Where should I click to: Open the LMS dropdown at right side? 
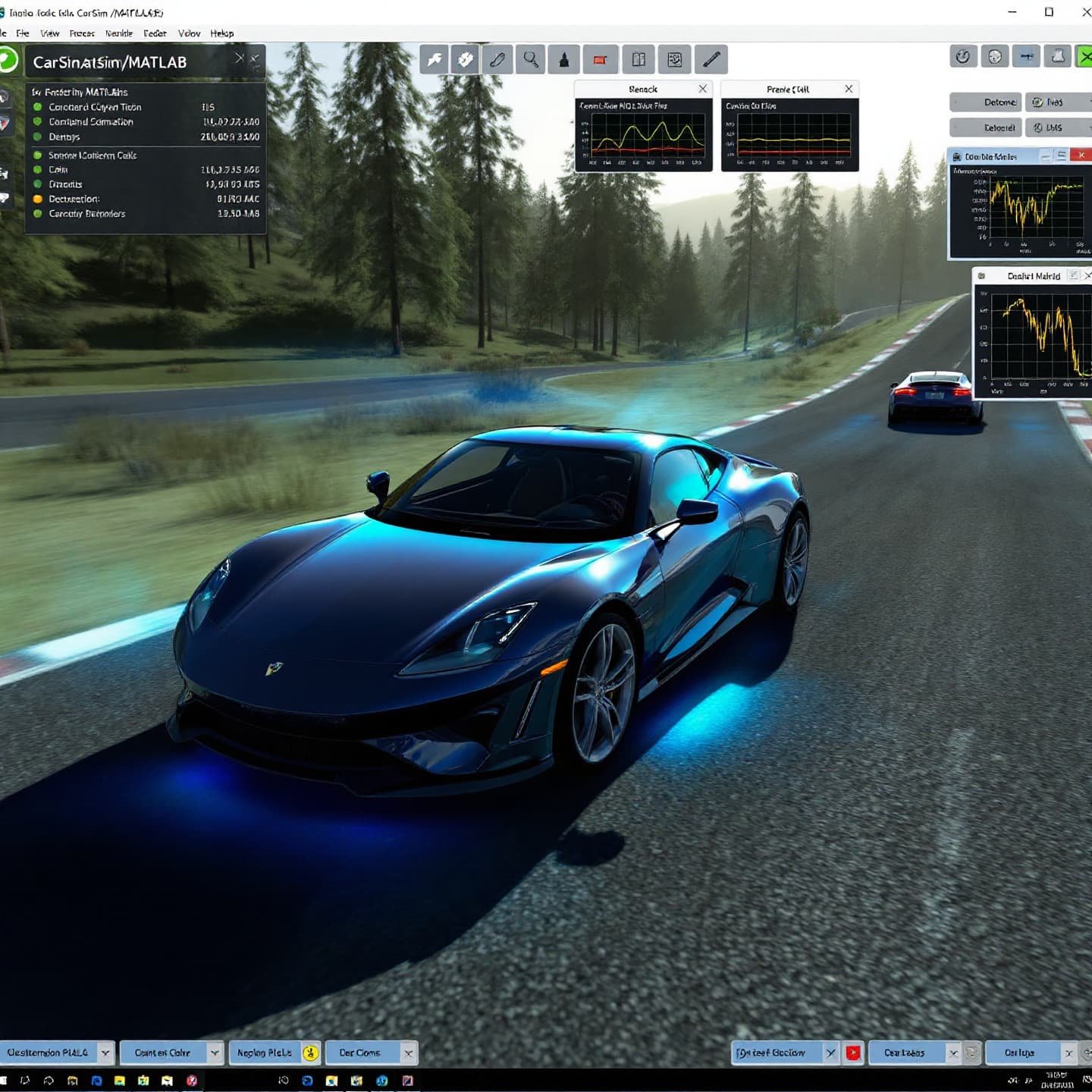[1057, 127]
